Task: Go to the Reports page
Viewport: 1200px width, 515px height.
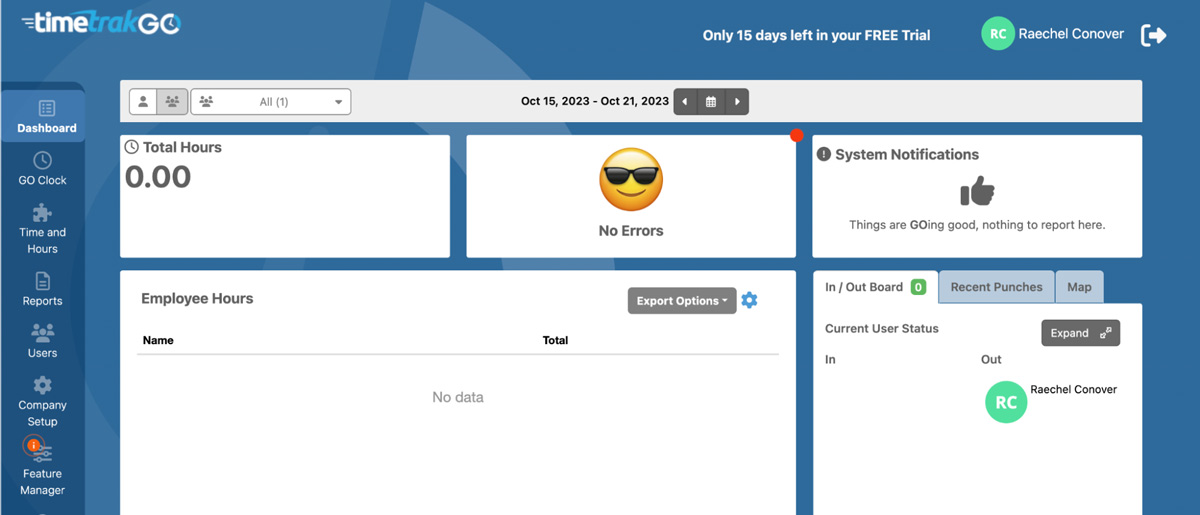Action: point(42,289)
